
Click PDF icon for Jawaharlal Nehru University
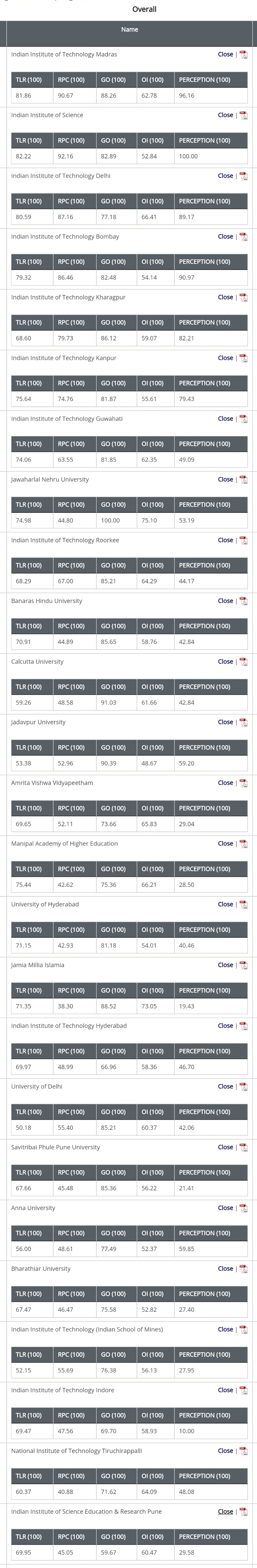(x=243, y=480)
